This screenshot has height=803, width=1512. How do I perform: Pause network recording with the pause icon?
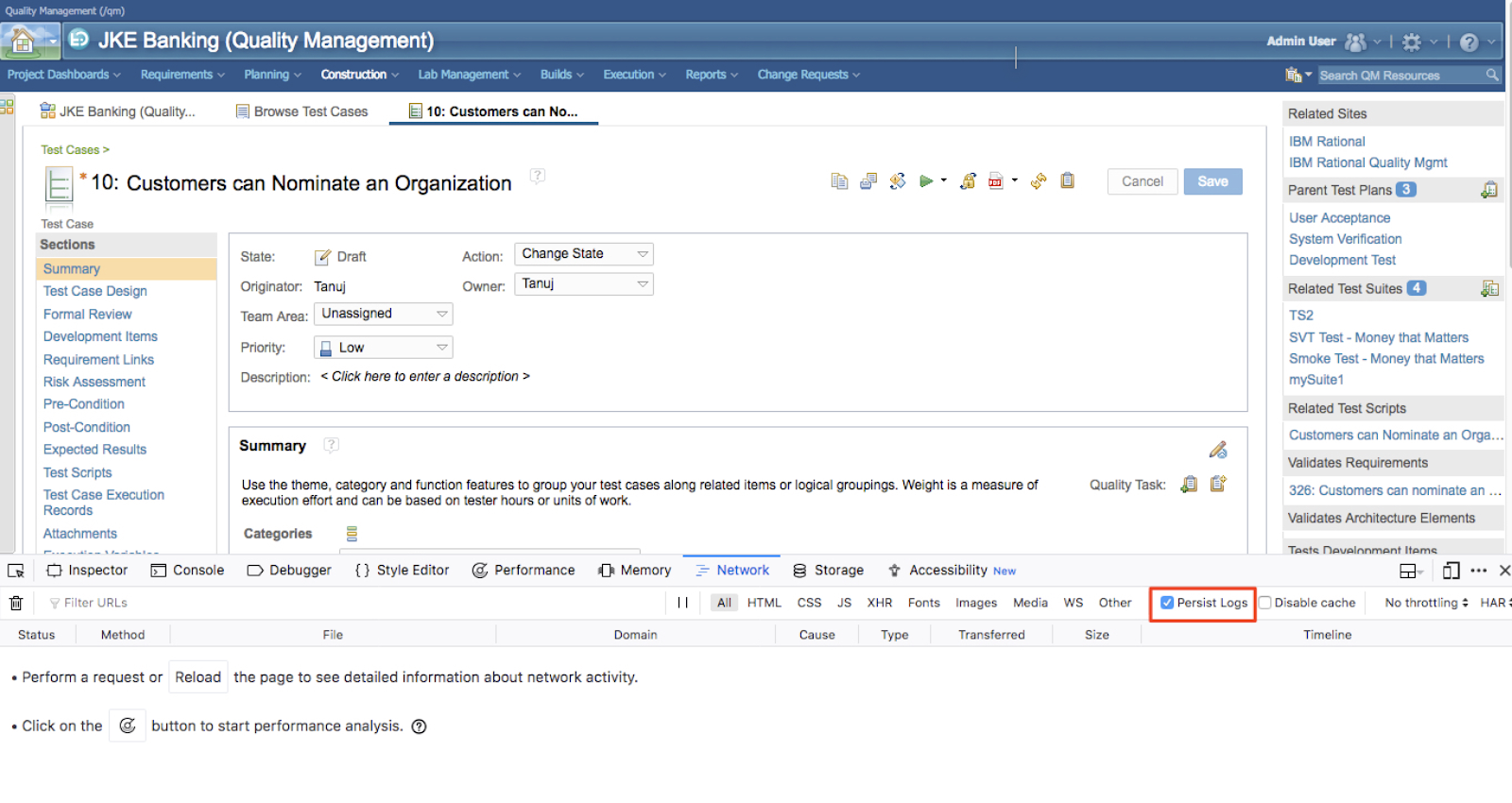click(x=682, y=603)
